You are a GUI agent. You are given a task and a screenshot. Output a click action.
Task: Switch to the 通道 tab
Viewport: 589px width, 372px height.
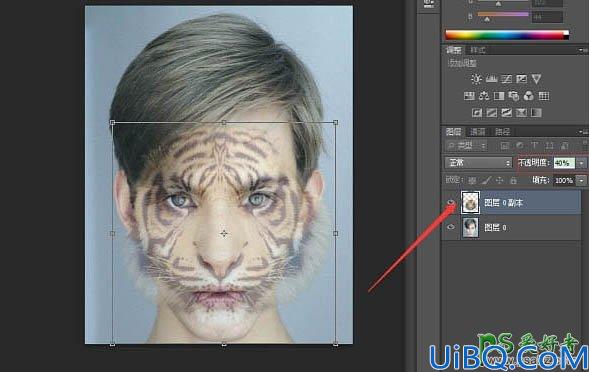478,132
